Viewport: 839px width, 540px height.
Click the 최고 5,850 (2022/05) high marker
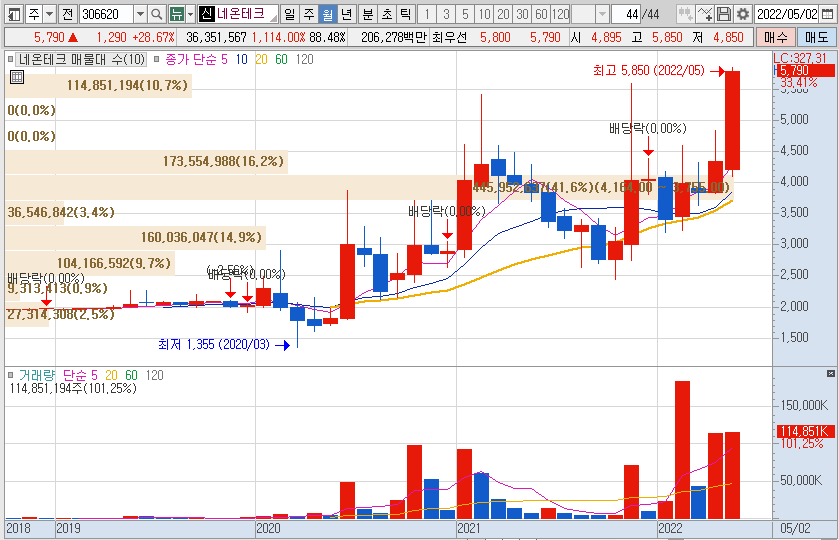[649, 71]
